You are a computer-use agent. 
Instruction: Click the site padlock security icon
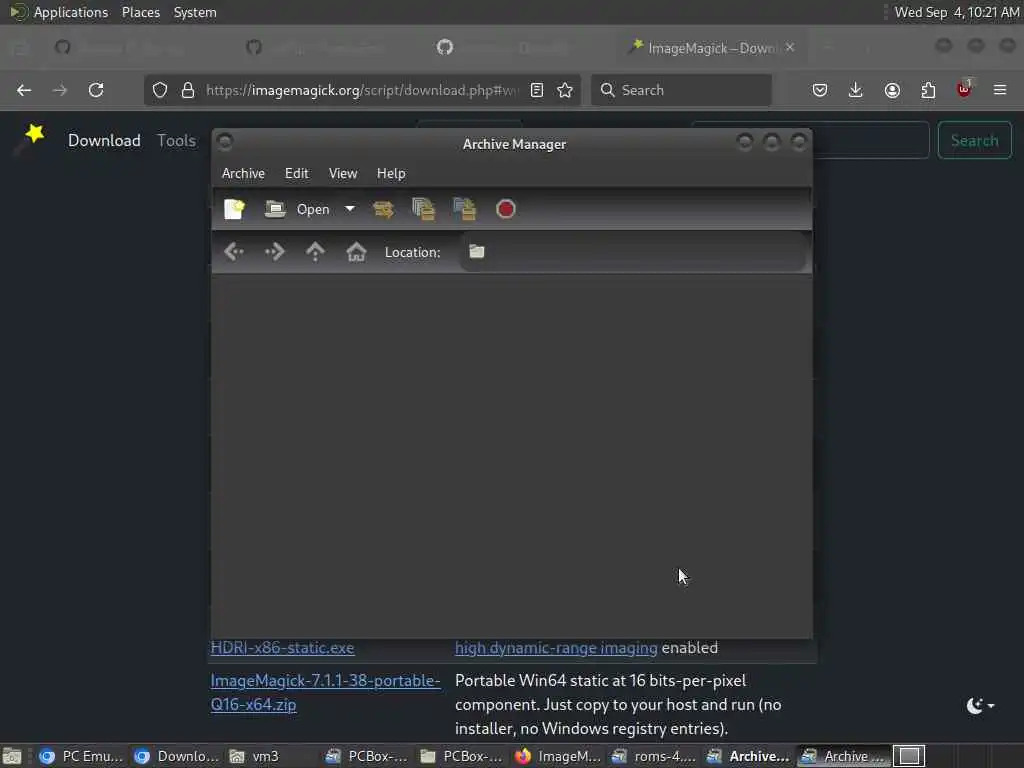tap(188, 90)
